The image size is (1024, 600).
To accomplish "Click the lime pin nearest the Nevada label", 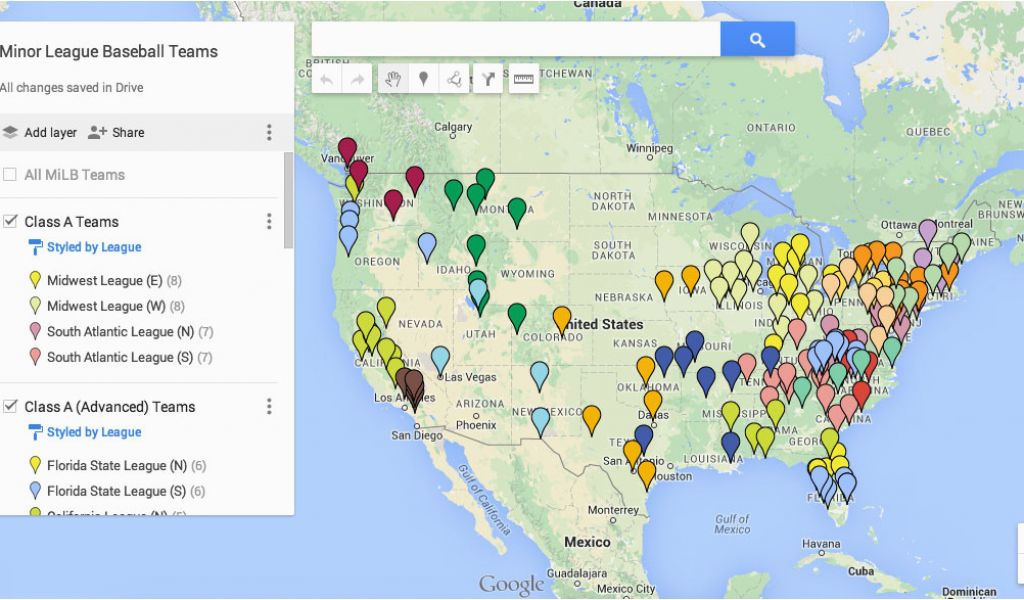I will click(386, 311).
